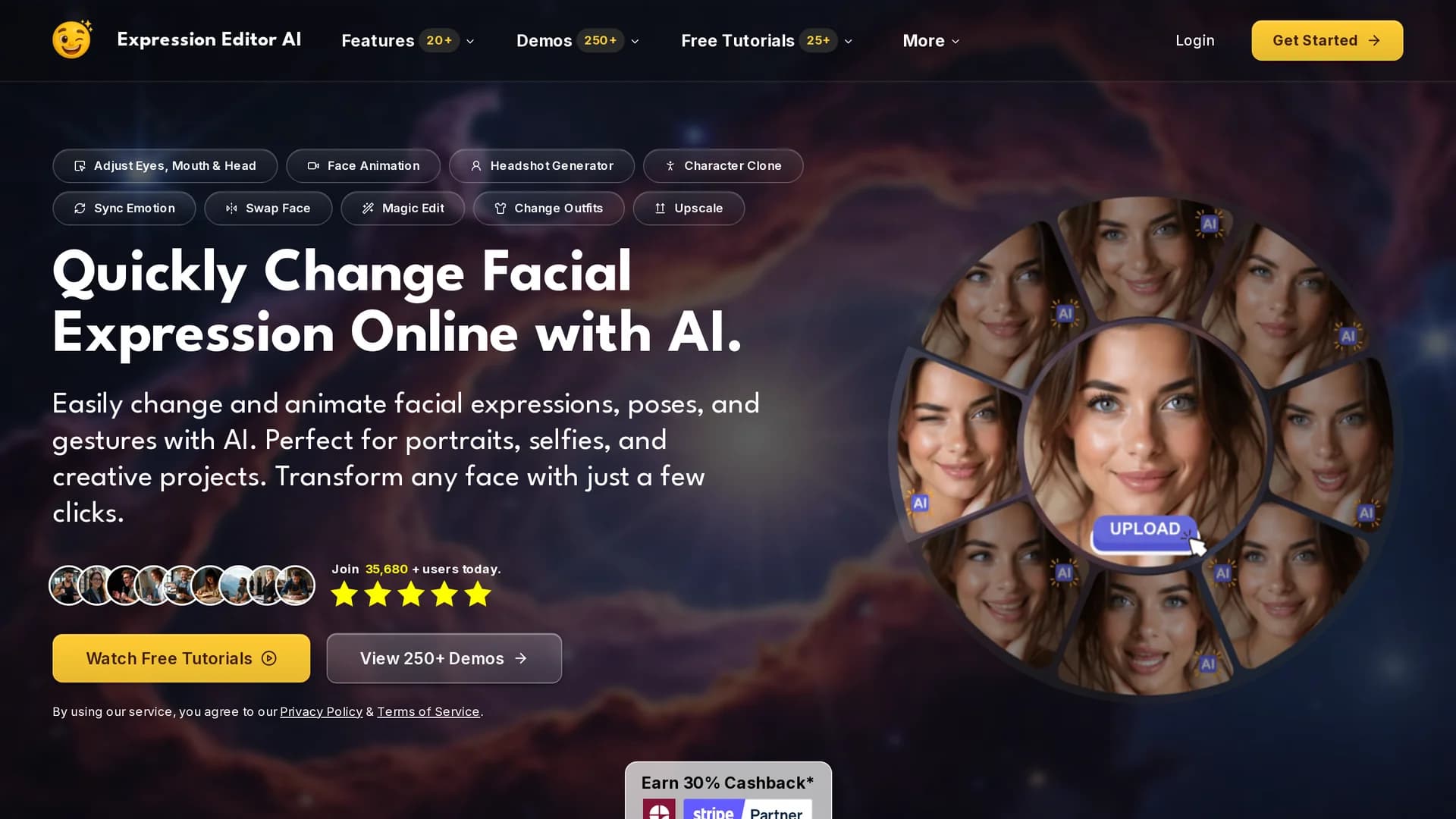
Task: Click View 250+ Demos button
Action: pyautogui.click(x=444, y=658)
